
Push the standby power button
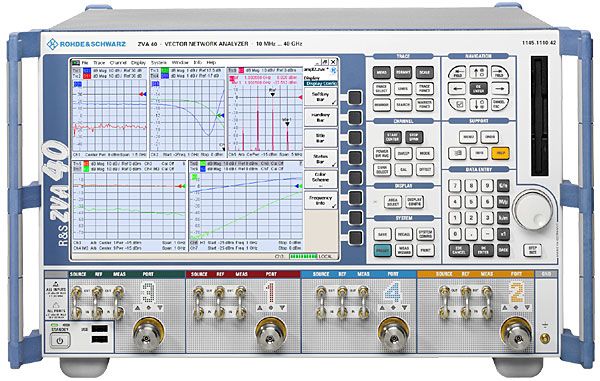pos(60,340)
